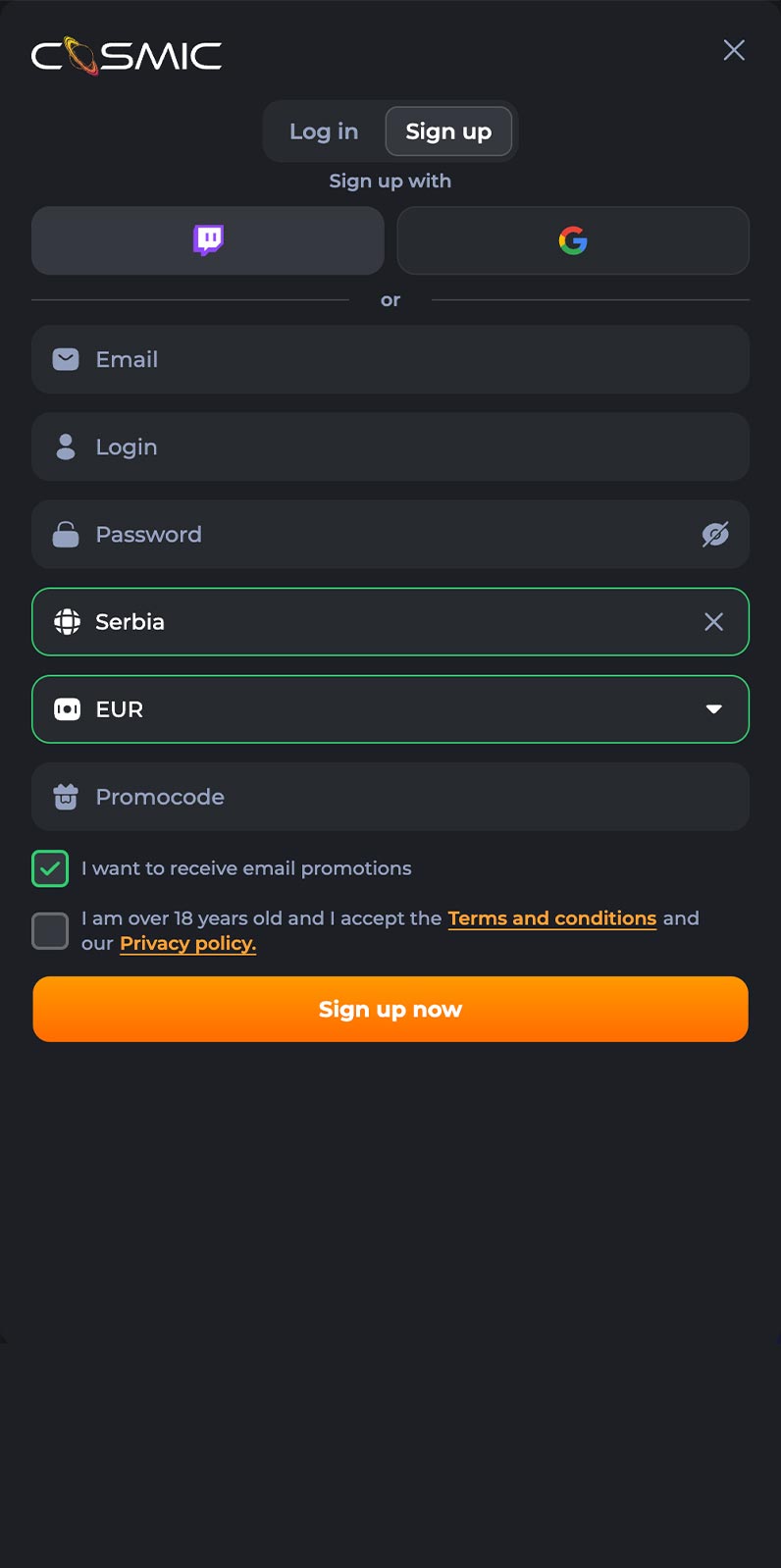781x1568 pixels.
Task: Select the Sign up tab
Action: coord(448,131)
